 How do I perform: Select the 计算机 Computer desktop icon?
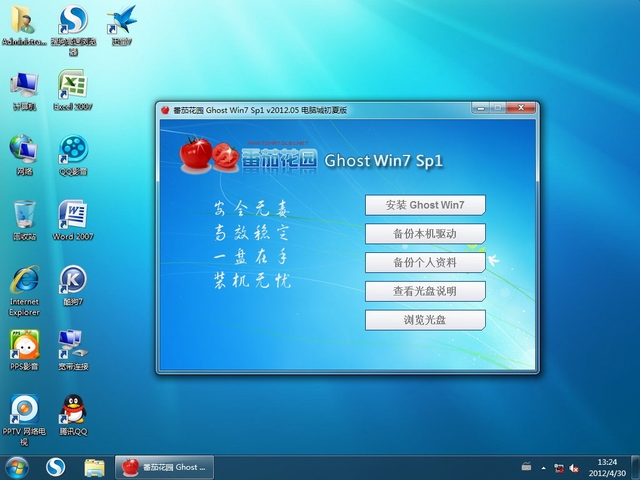[24, 91]
